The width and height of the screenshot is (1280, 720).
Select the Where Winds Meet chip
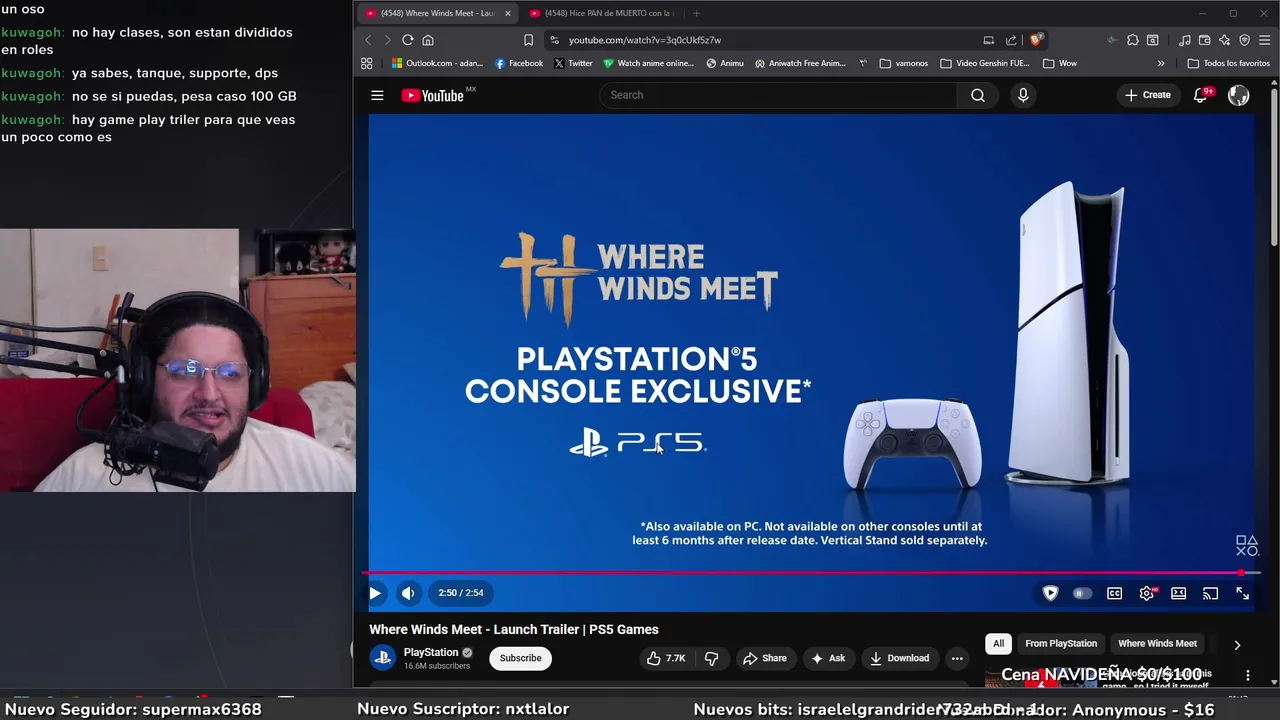1157,643
